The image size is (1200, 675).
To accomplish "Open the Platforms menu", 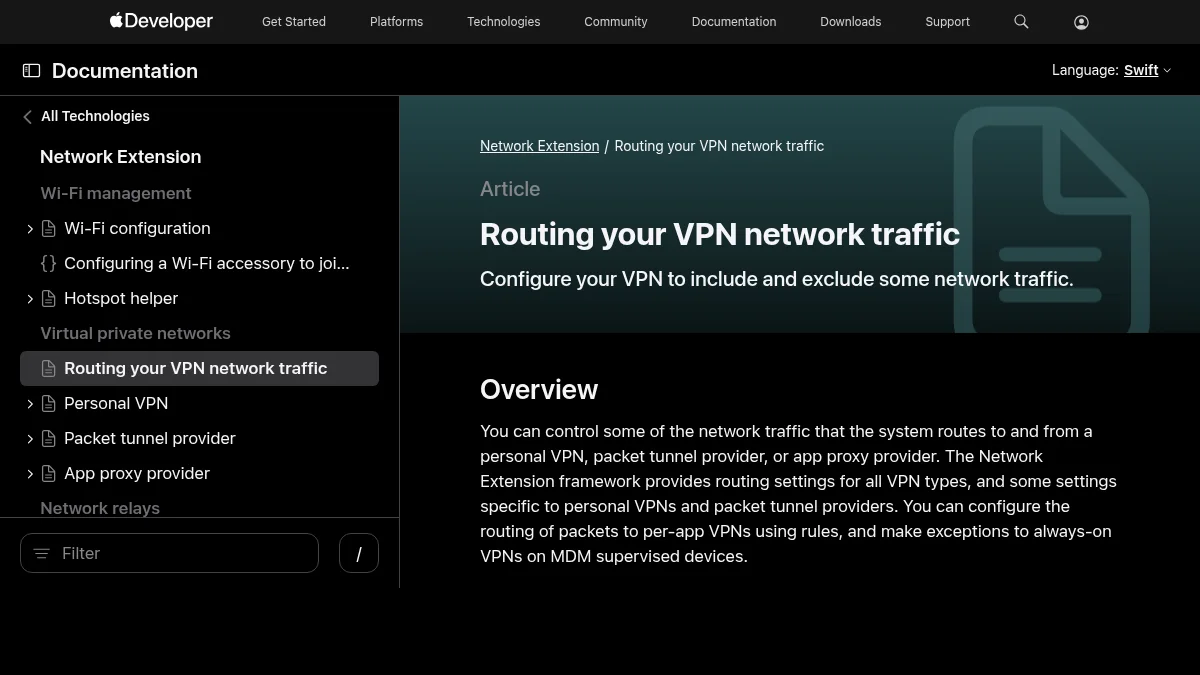I will 396,21.
